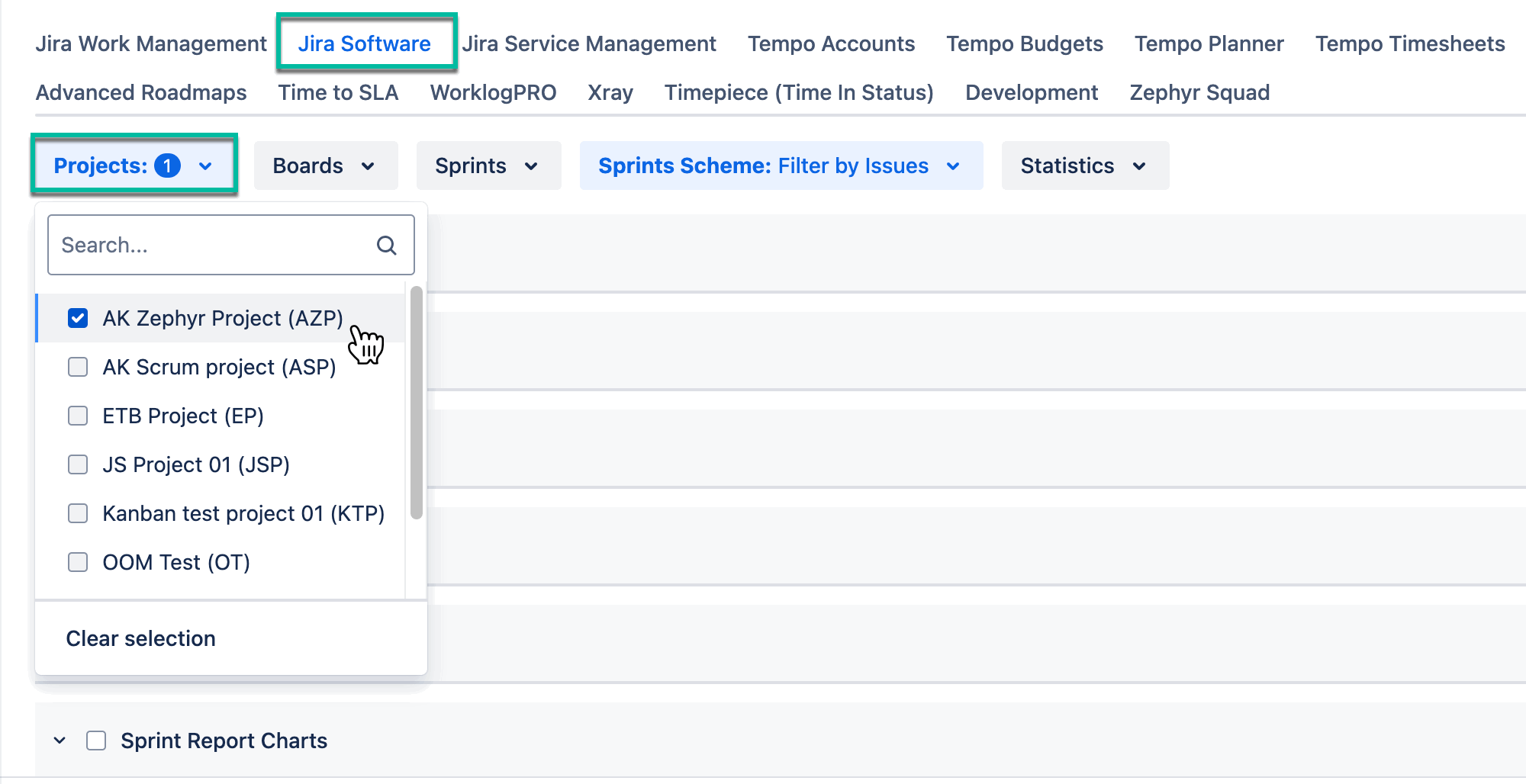Viewport: 1526px width, 784px height.
Task: Tick the ETB Project (EP) checkbox
Action: (78, 416)
